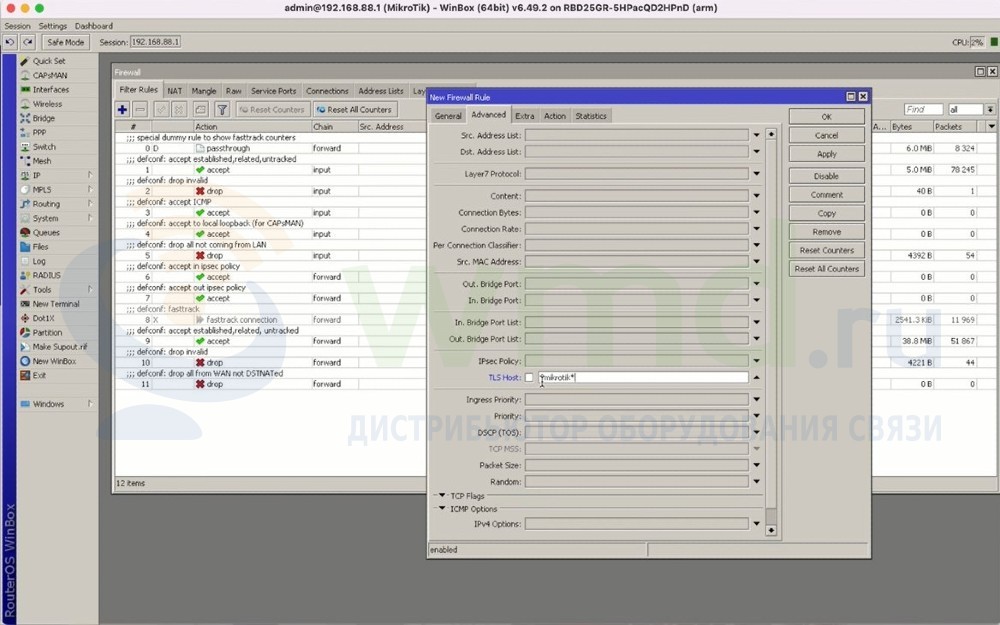
Task: Open the NAT tab in Firewall
Action: pyautogui.click(x=175, y=91)
